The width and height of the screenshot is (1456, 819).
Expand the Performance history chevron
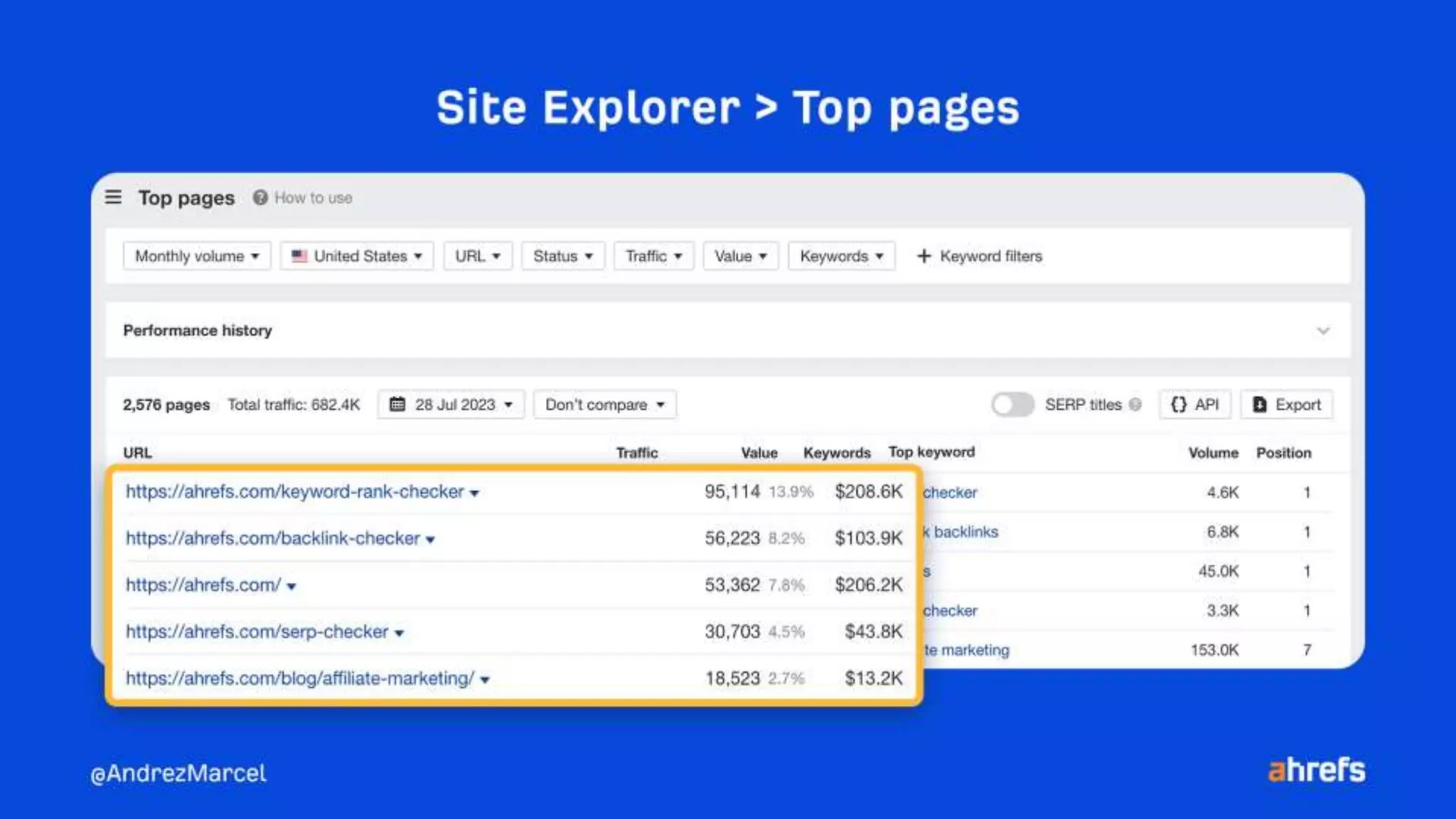pos(1323,331)
